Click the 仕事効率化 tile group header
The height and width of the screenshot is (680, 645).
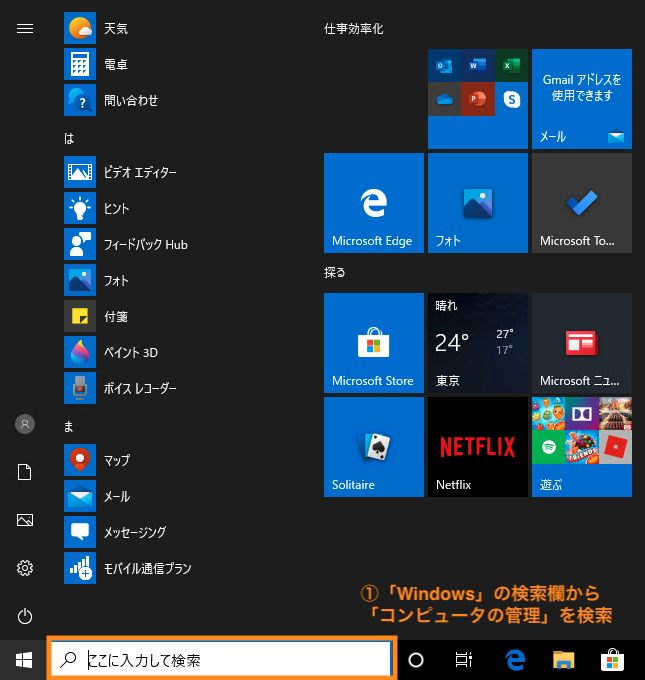[x=354, y=29]
